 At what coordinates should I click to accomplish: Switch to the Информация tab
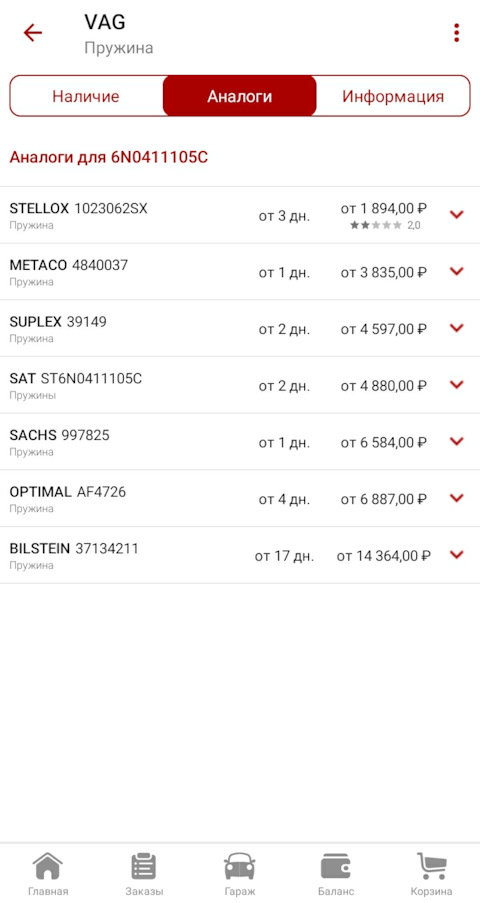[393, 96]
